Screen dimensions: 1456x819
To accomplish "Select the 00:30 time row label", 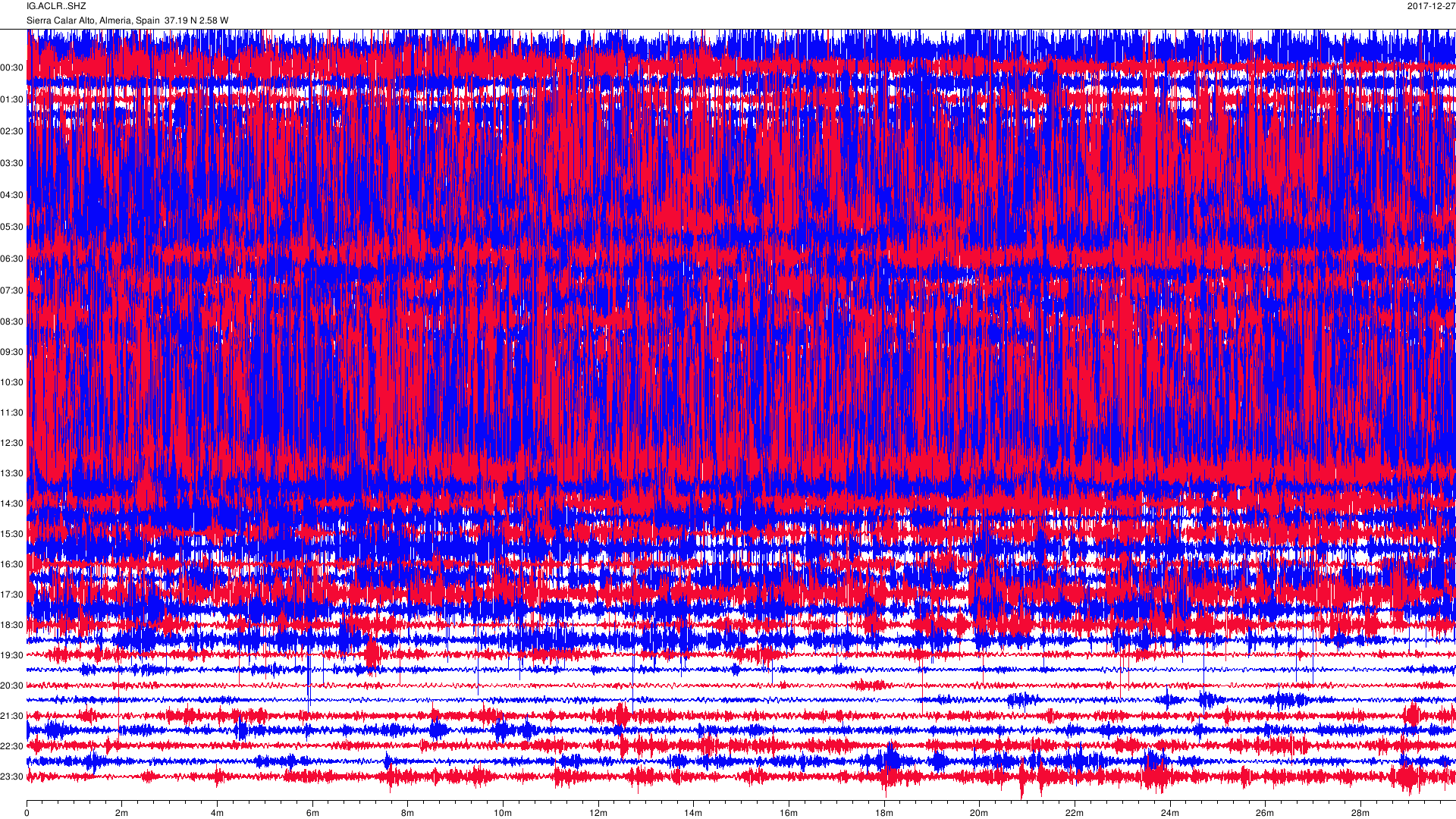I will pyautogui.click(x=12, y=68).
